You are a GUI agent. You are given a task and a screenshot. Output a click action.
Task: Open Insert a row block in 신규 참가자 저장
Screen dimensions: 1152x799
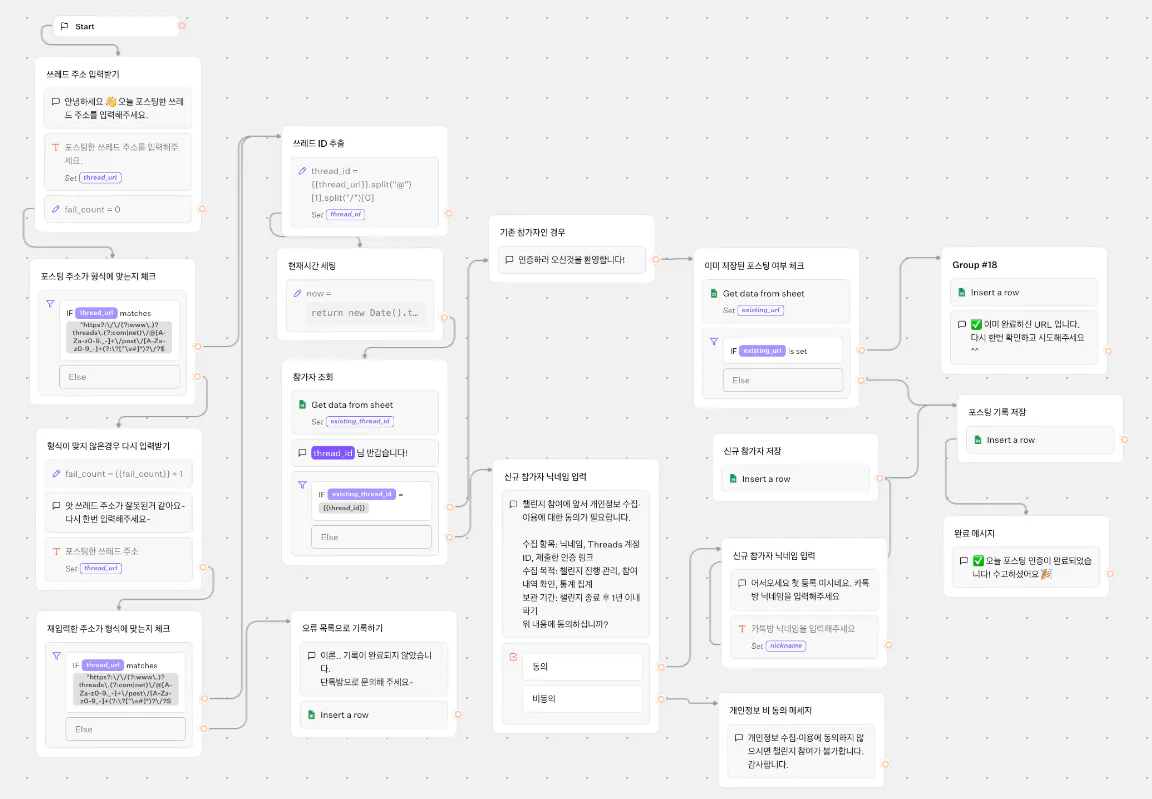point(795,479)
